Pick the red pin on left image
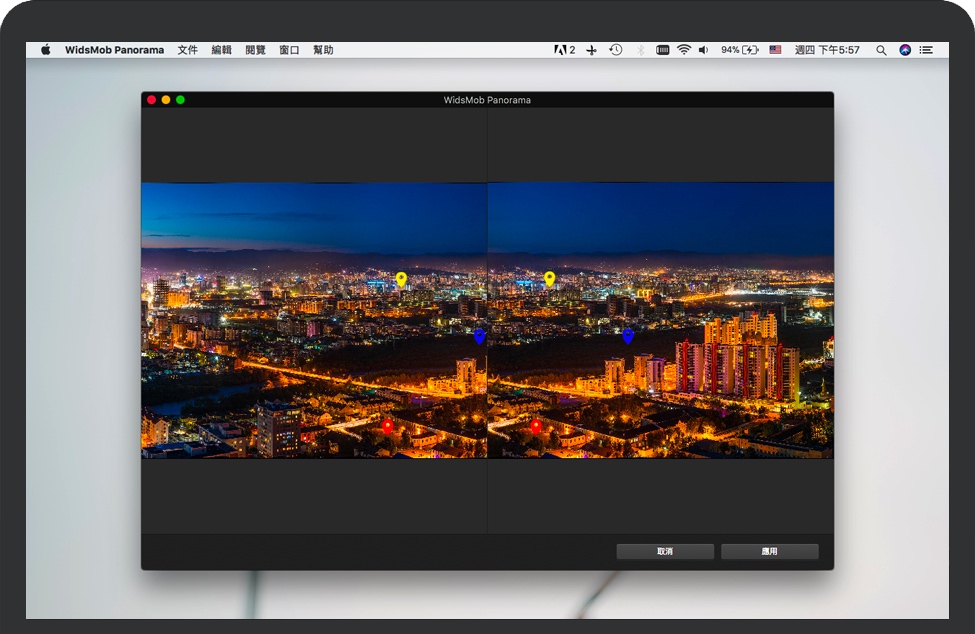This screenshot has height=634, width=975. click(388, 426)
